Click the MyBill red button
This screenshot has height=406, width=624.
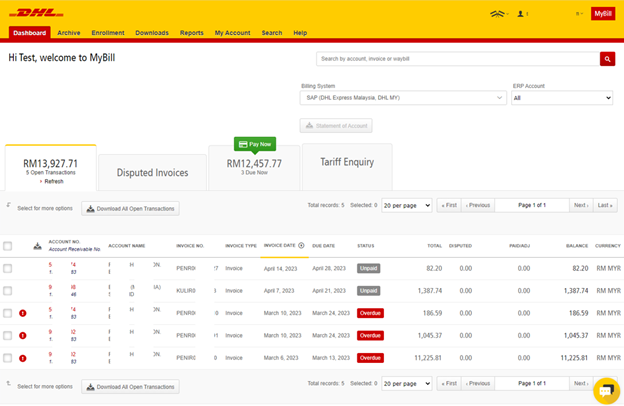(x=603, y=14)
